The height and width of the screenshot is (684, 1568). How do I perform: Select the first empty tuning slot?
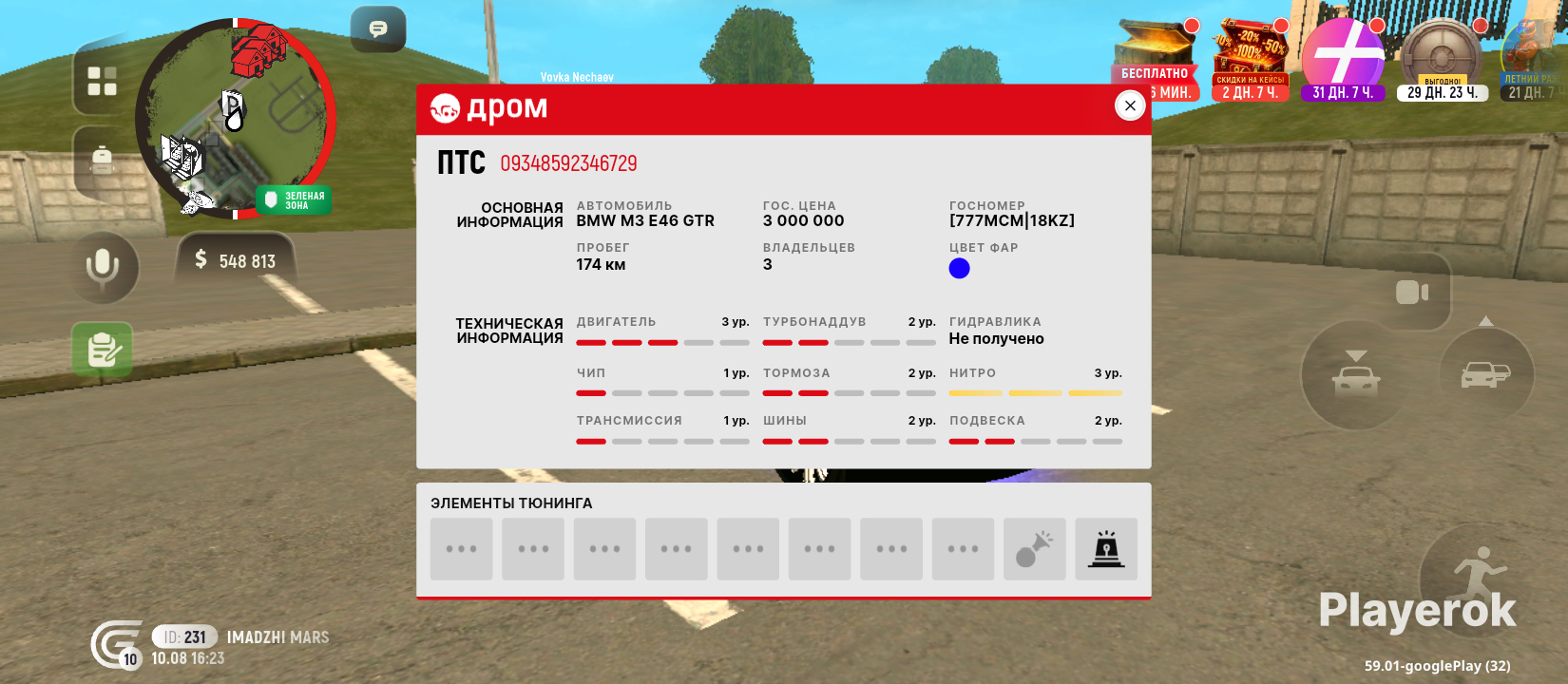click(462, 549)
